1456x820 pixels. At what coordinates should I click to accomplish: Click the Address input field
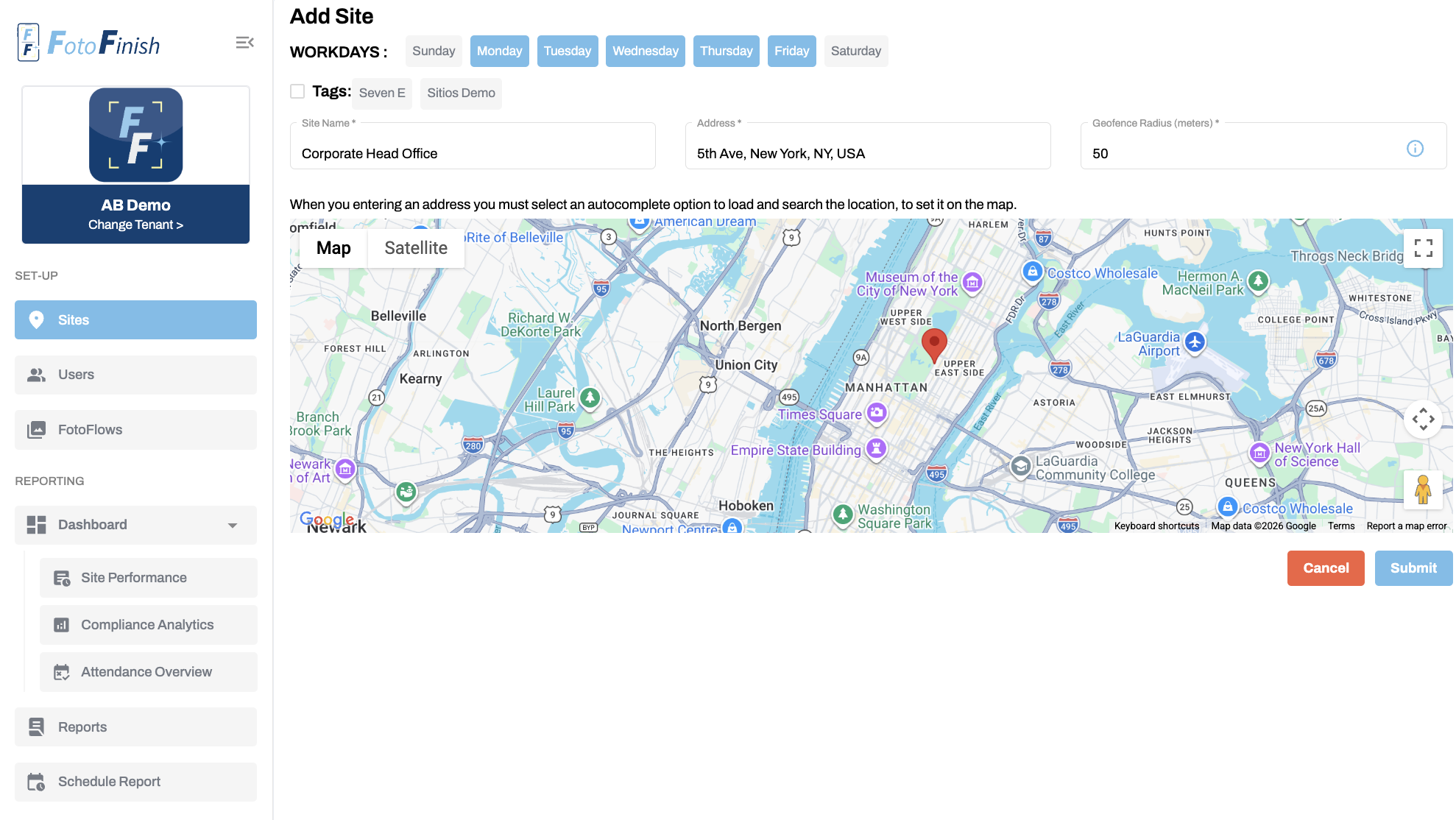(867, 154)
